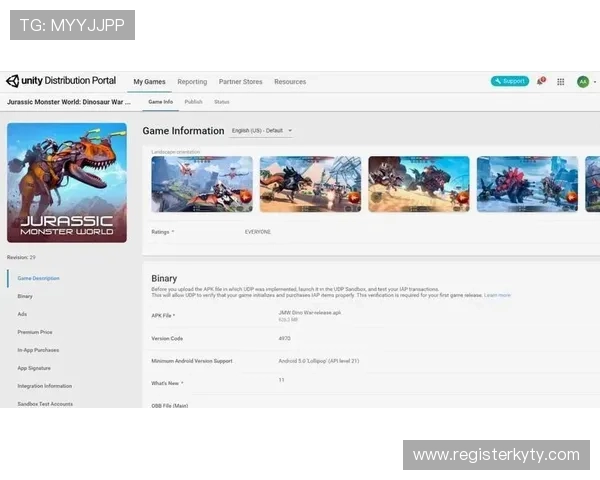Open the English (US) language dropdown
This screenshot has height=480, width=600.
point(261,131)
